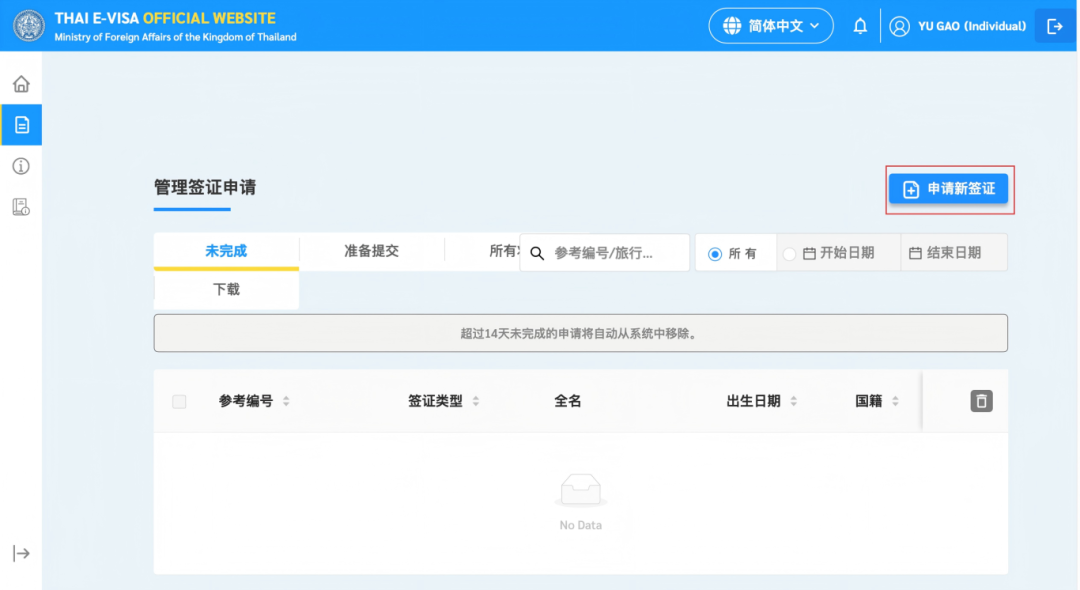Switch to the 准备提交 tab
The width and height of the screenshot is (1080, 590).
pos(371,251)
